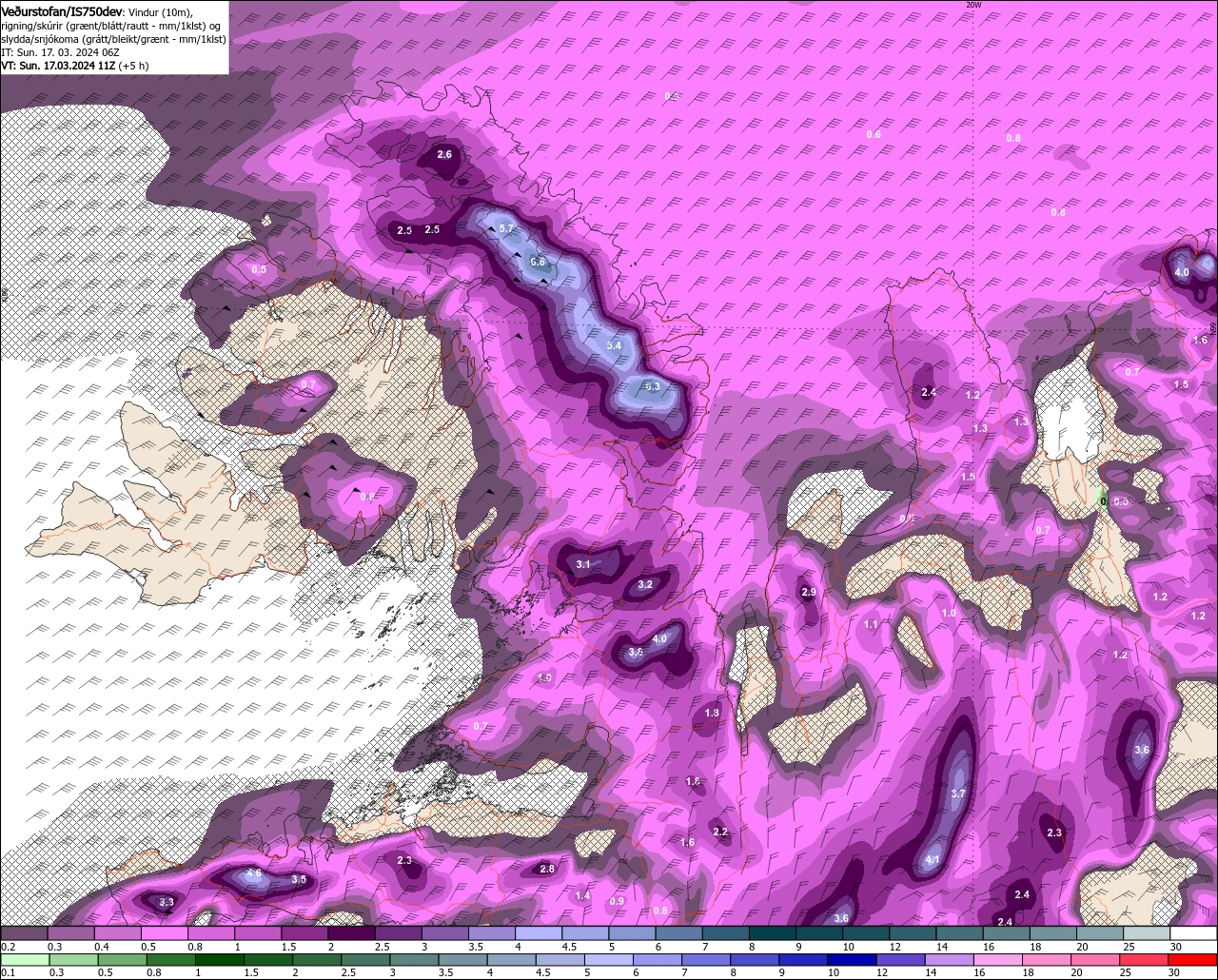The image size is (1218, 980).
Task: Click the 3.2 precipitation value on map
Action: click(x=645, y=585)
